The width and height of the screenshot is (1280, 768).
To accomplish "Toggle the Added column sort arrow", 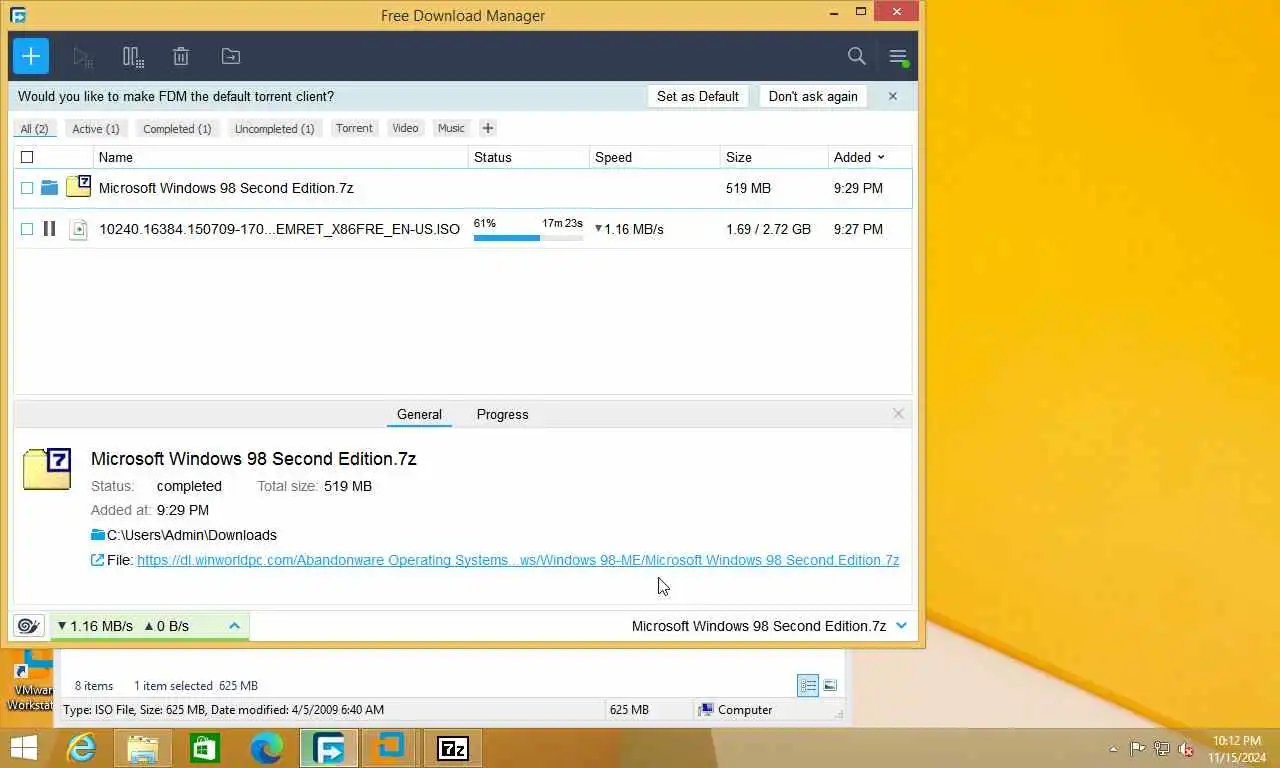I will [x=881, y=157].
